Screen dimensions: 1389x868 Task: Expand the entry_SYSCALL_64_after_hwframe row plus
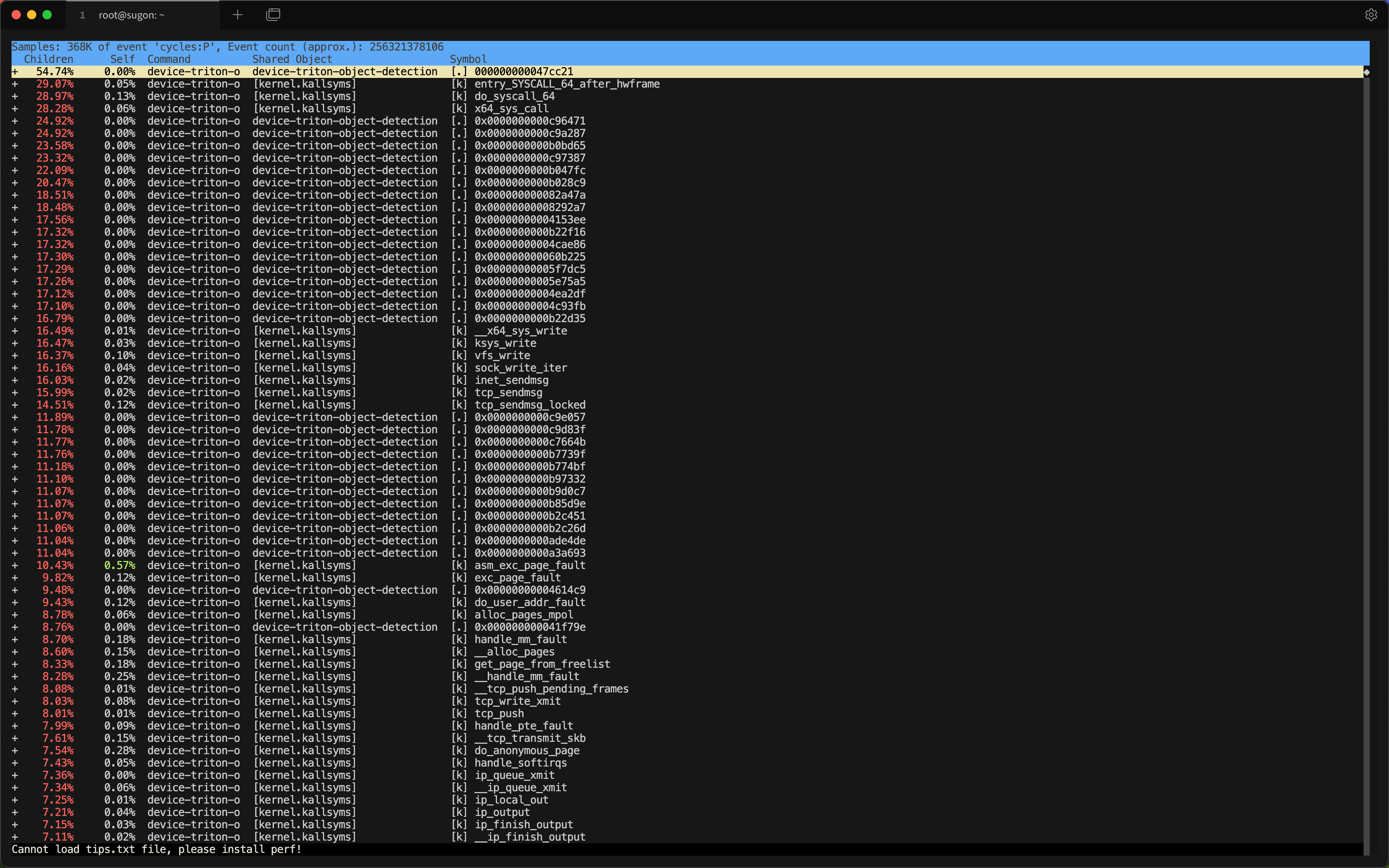pos(15,84)
